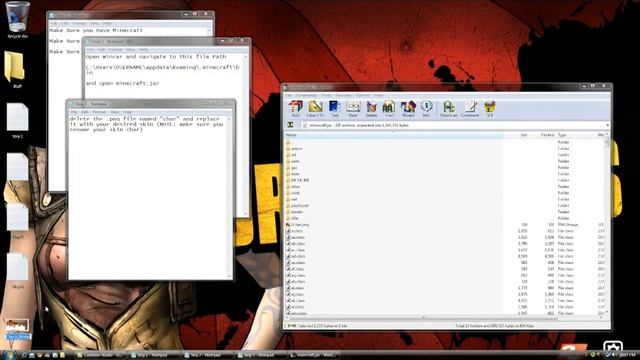This screenshot has height=360, width=640.
Task: Click inside the Step 3 Notepad text area
Action: click(148, 196)
